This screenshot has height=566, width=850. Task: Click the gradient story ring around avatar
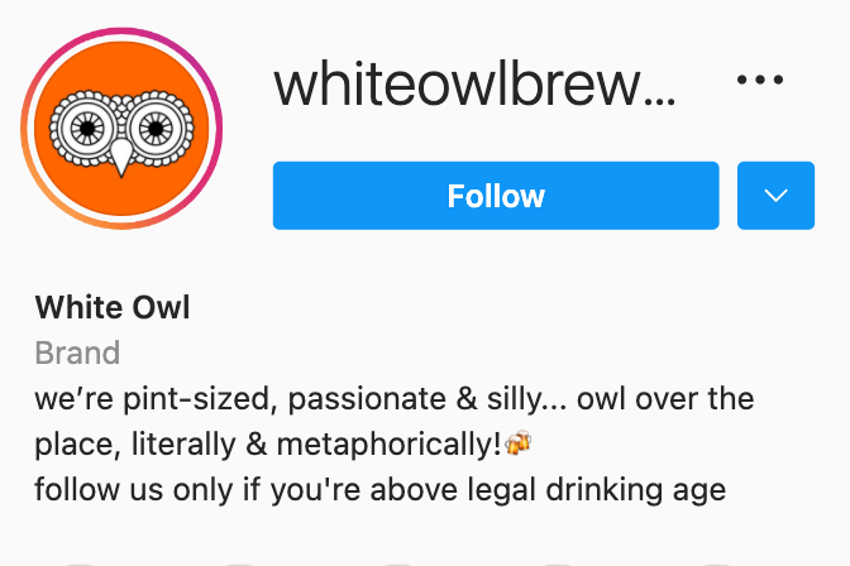click(x=121, y=31)
